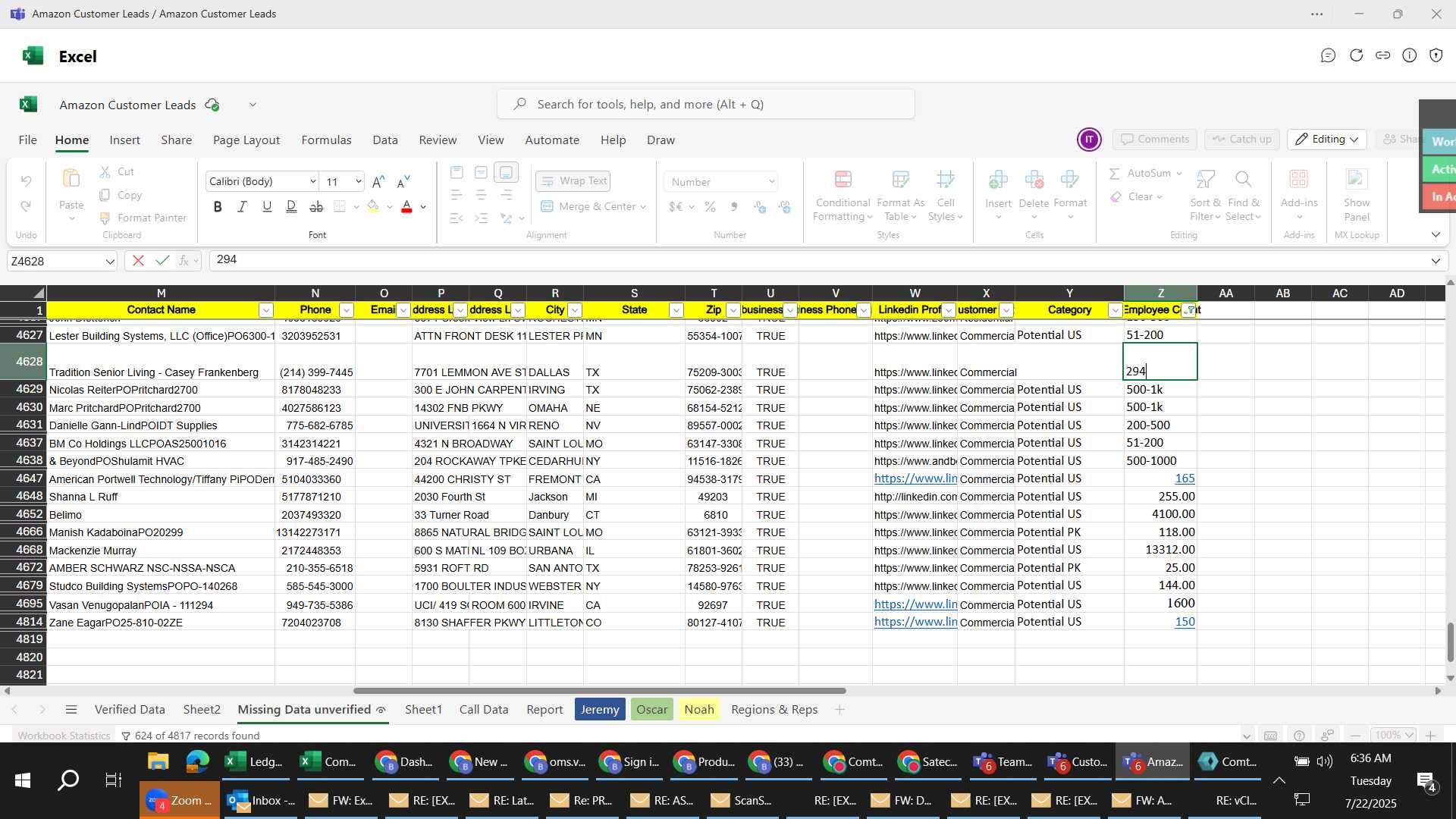1456x819 pixels.
Task: Open the Insert ribbon tab
Action: [x=124, y=140]
